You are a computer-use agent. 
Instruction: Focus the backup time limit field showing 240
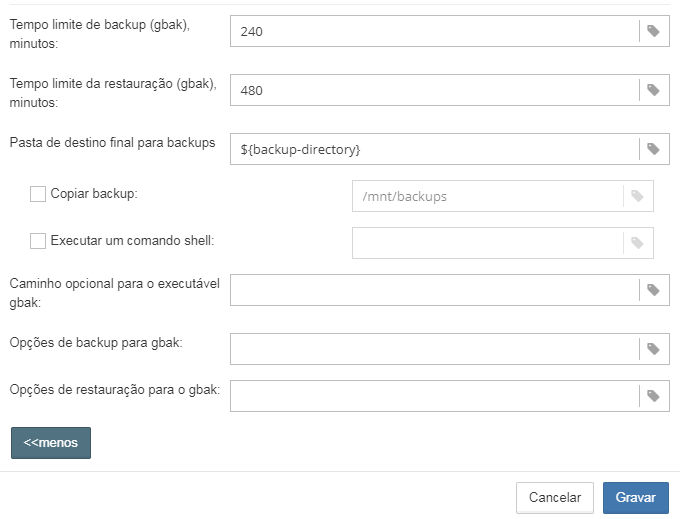(x=434, y=31)
